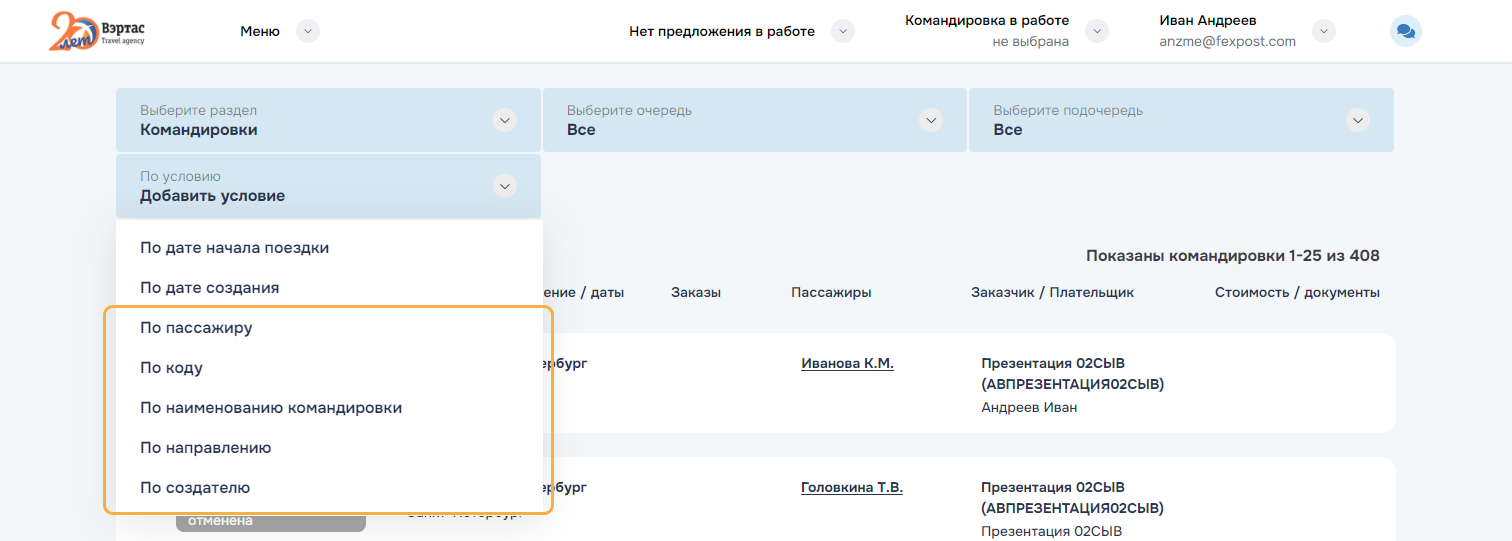Expand the Выберите подочередь selector
The image size is (1512, 541).
[1357, 121]
